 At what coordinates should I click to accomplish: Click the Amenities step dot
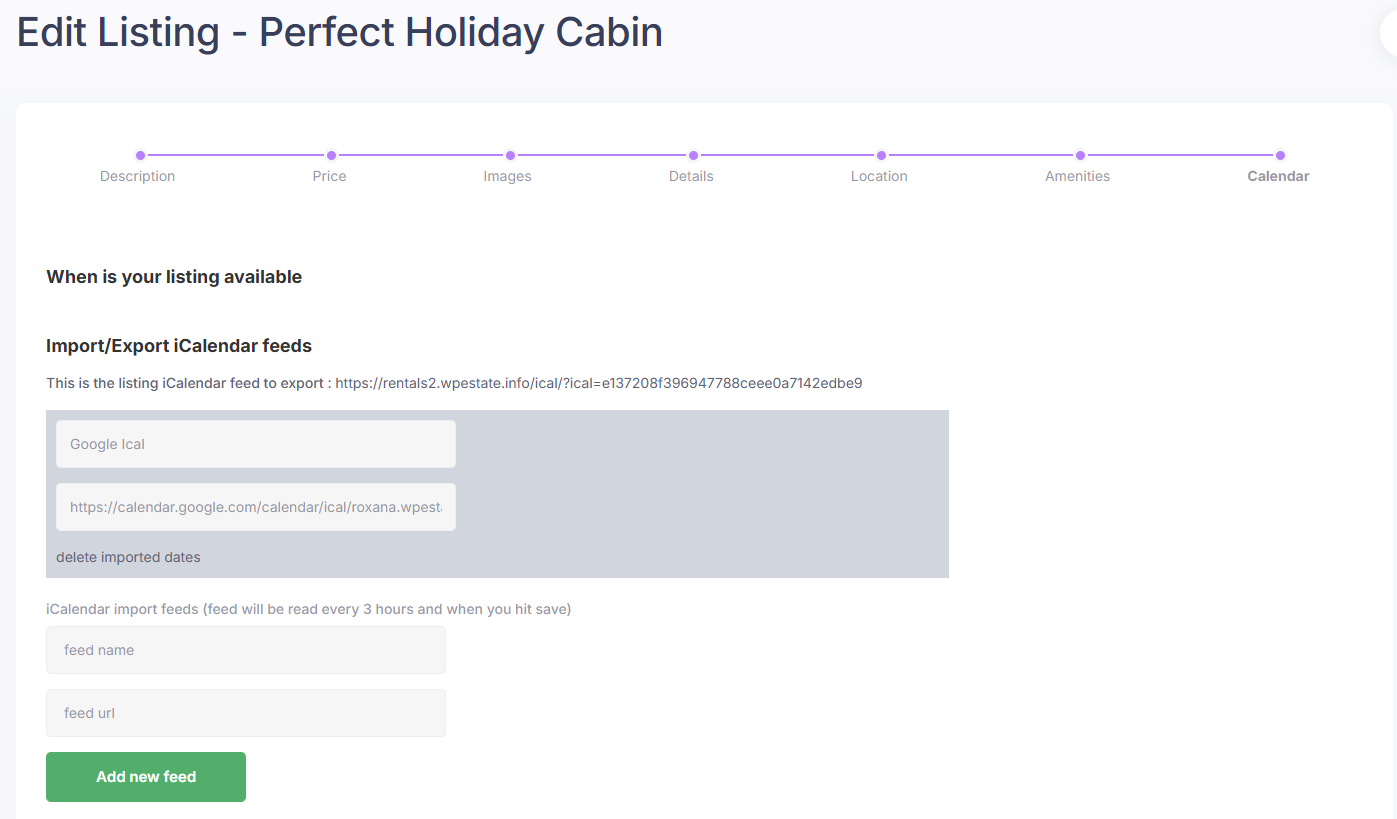(x=1080, y=155)
